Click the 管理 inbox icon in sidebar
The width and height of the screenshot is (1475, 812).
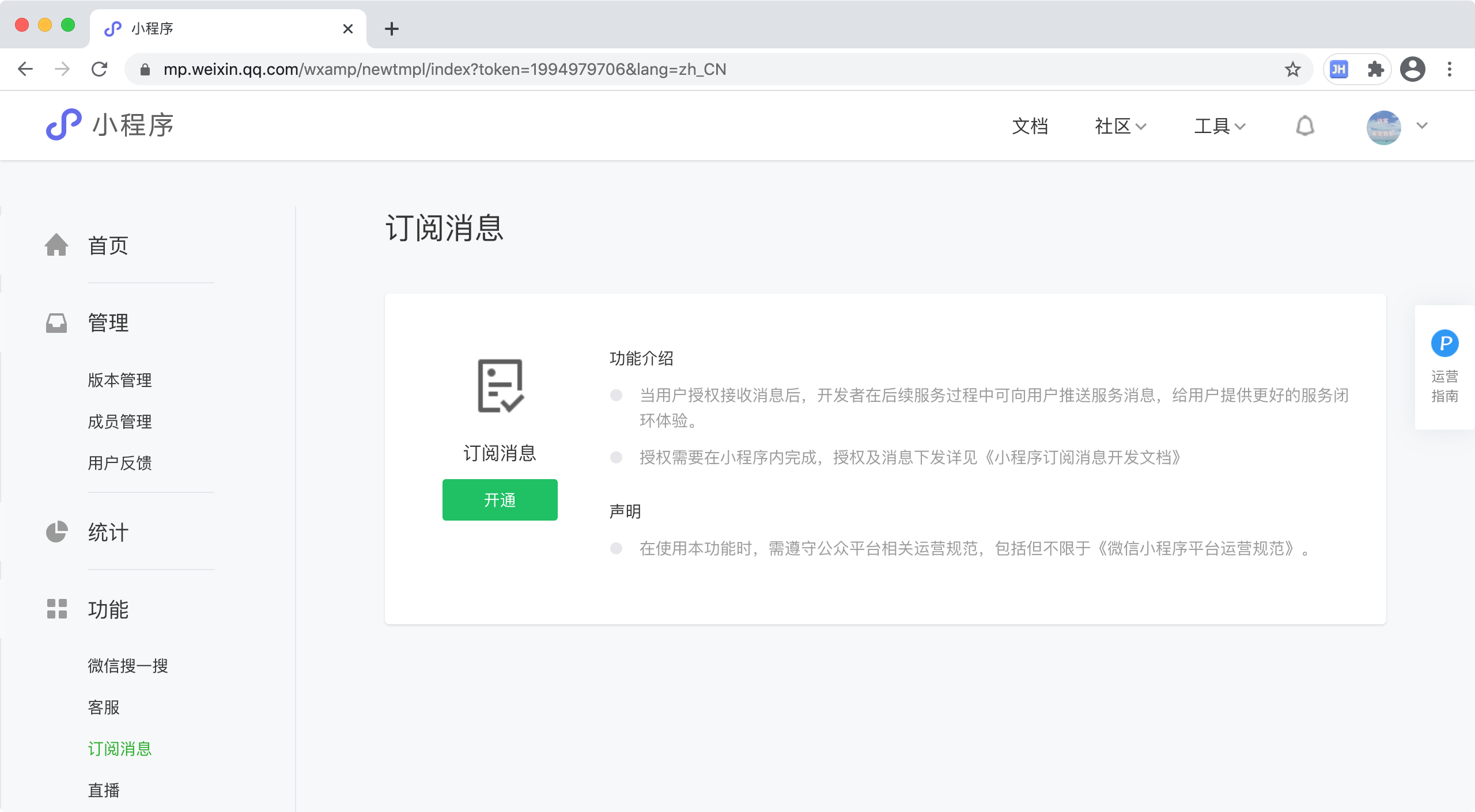tap(56, 322)
